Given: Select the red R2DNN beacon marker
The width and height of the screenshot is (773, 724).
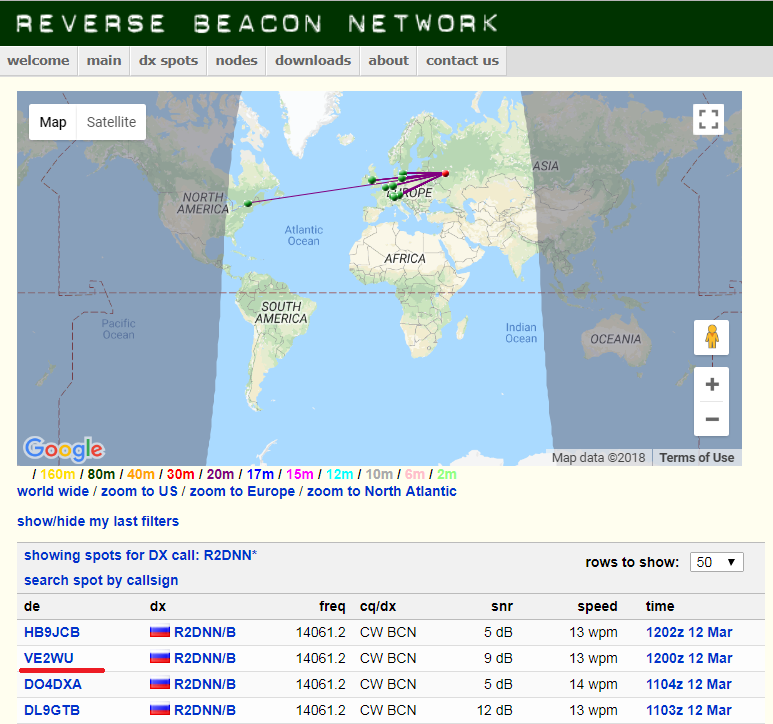Looking at the screenshot, I should coord(446,173).
